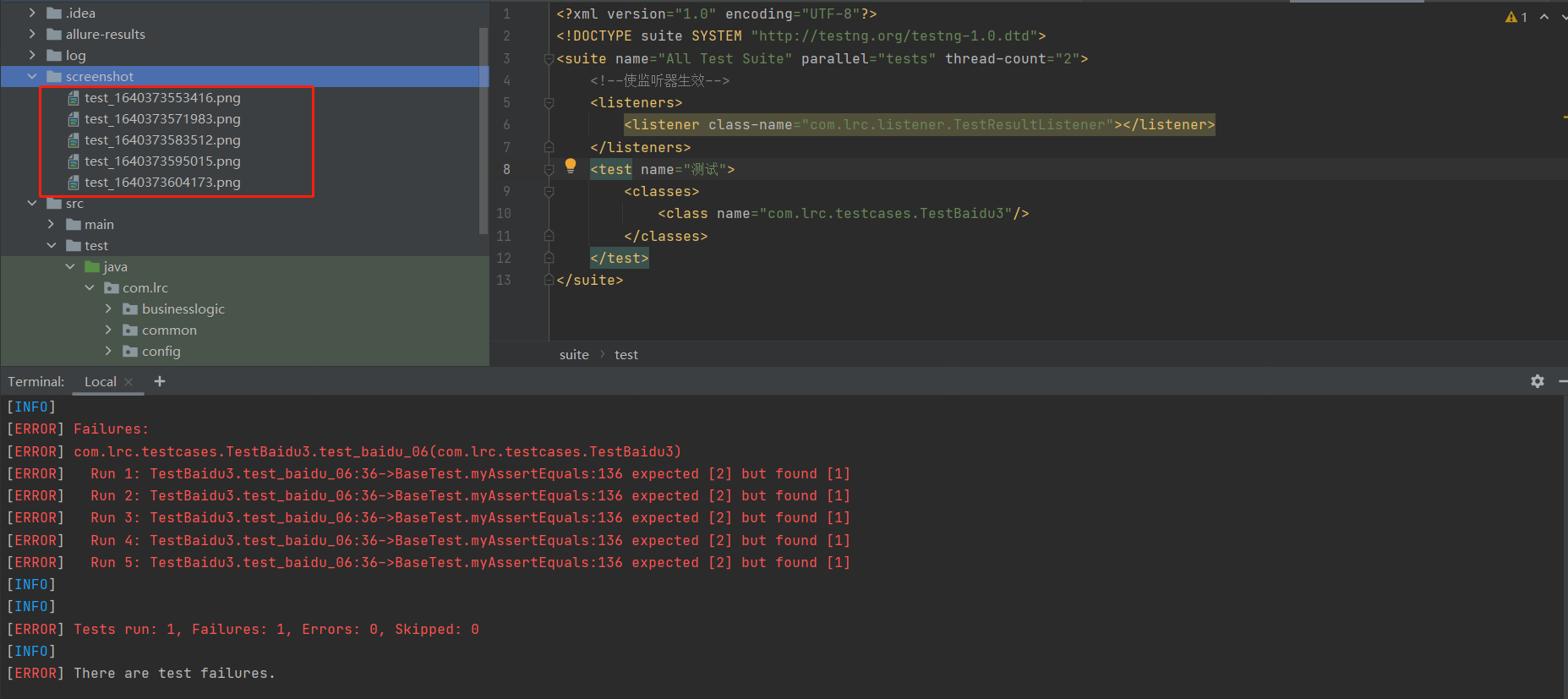
Task: Click the com.lrc package icon
Action: pos(111,287)
